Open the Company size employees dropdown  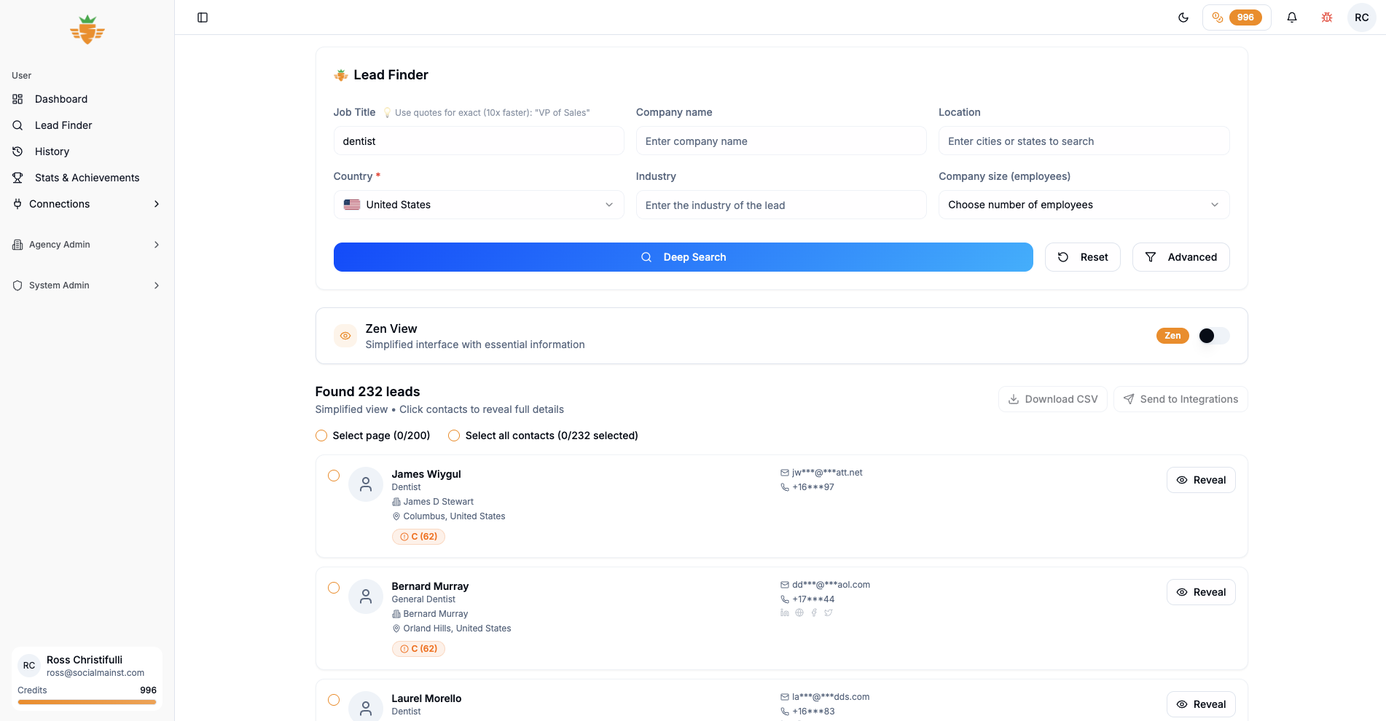[x=1083, y=204]
